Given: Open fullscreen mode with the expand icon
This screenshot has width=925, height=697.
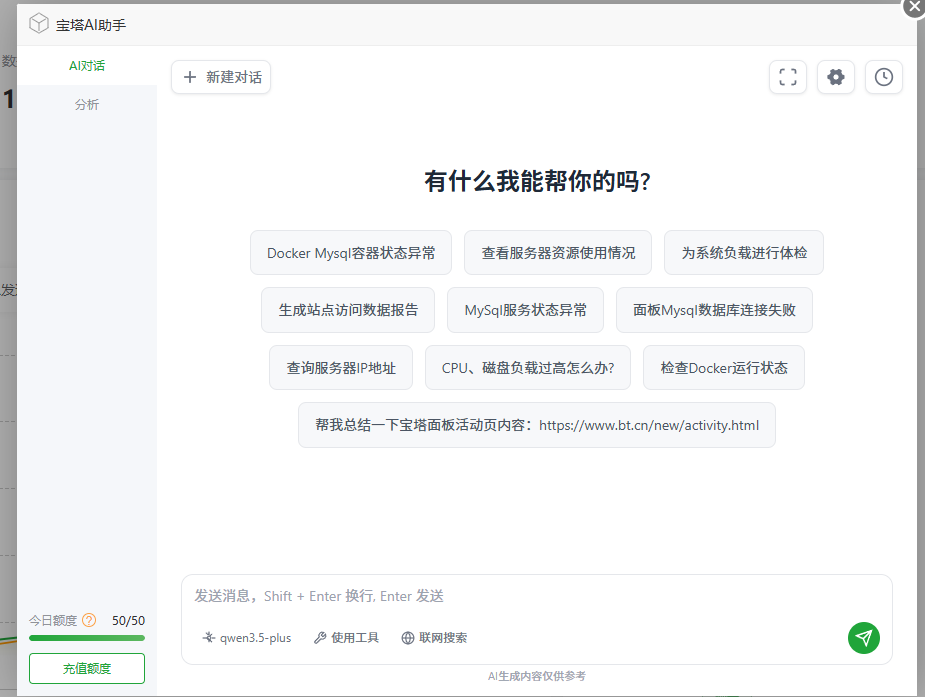Looking at the screenshot, I should click(788, 77).
